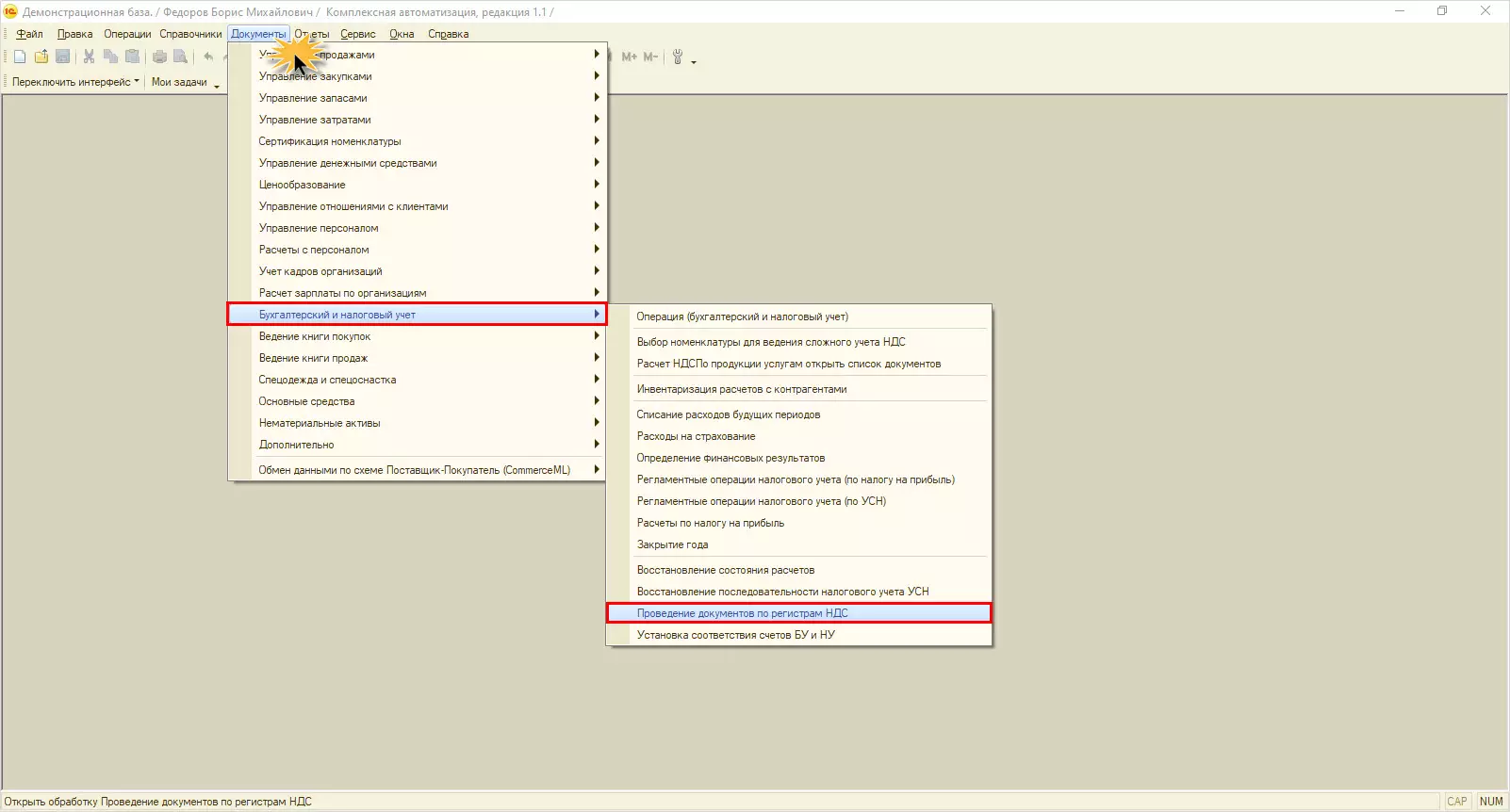Open the Справка menu
Image resolution: width=1510 pixels, height=812 pixels.
449,34
